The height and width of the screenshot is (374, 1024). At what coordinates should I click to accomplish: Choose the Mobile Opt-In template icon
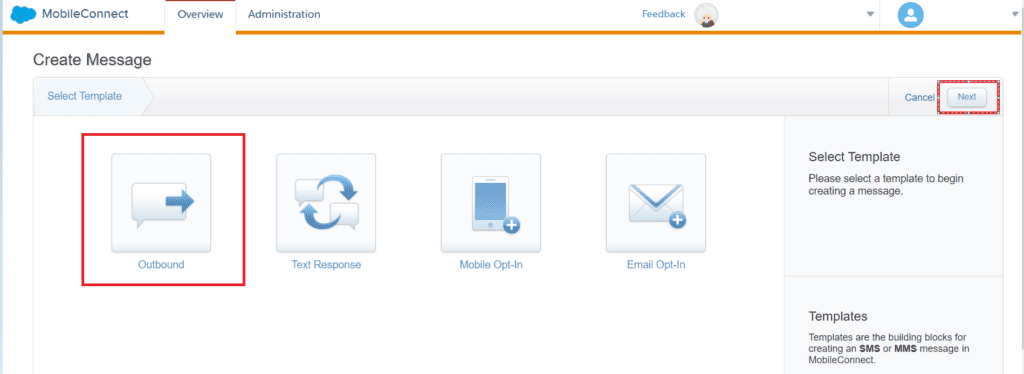coord(491,203)
